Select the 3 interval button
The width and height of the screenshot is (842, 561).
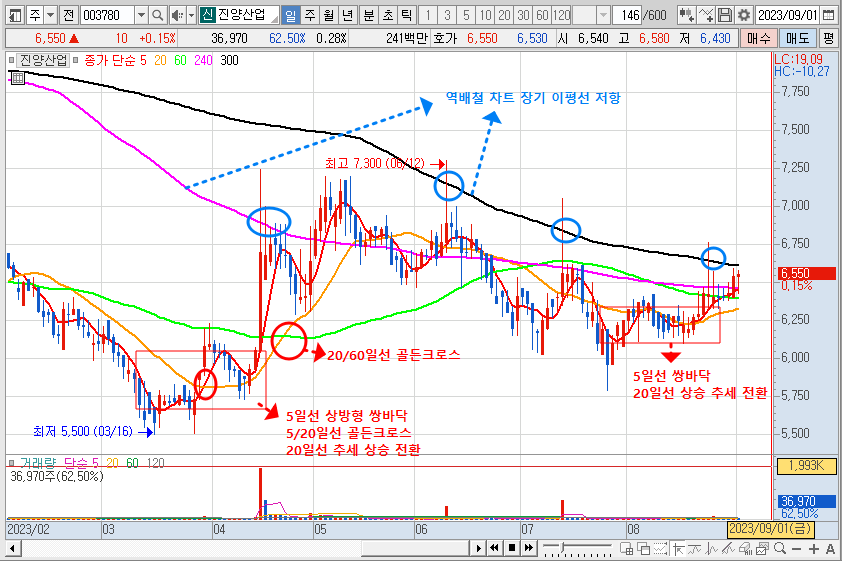447,15
